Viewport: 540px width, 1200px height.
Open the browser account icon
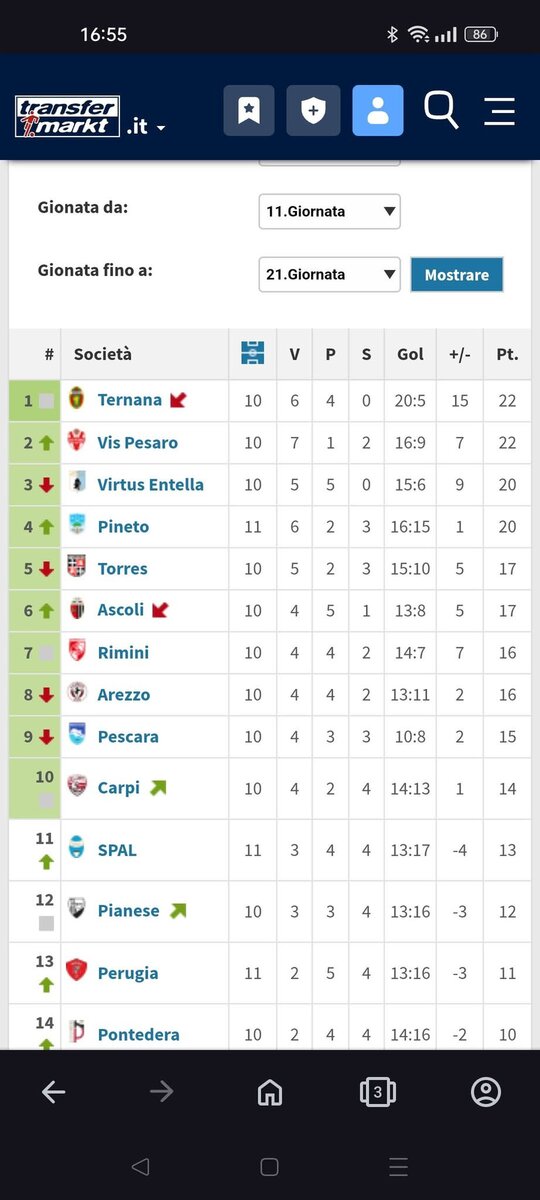click(486, 1092)
